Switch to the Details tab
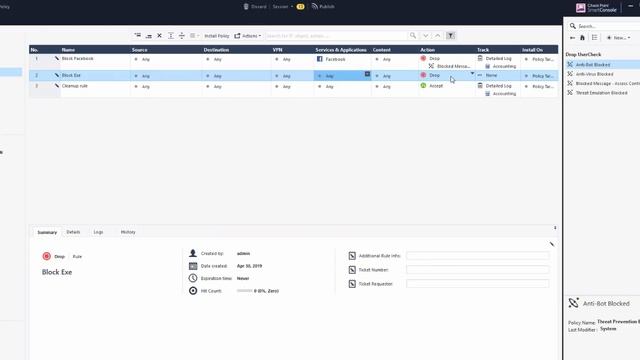 (x=73, y=232)
